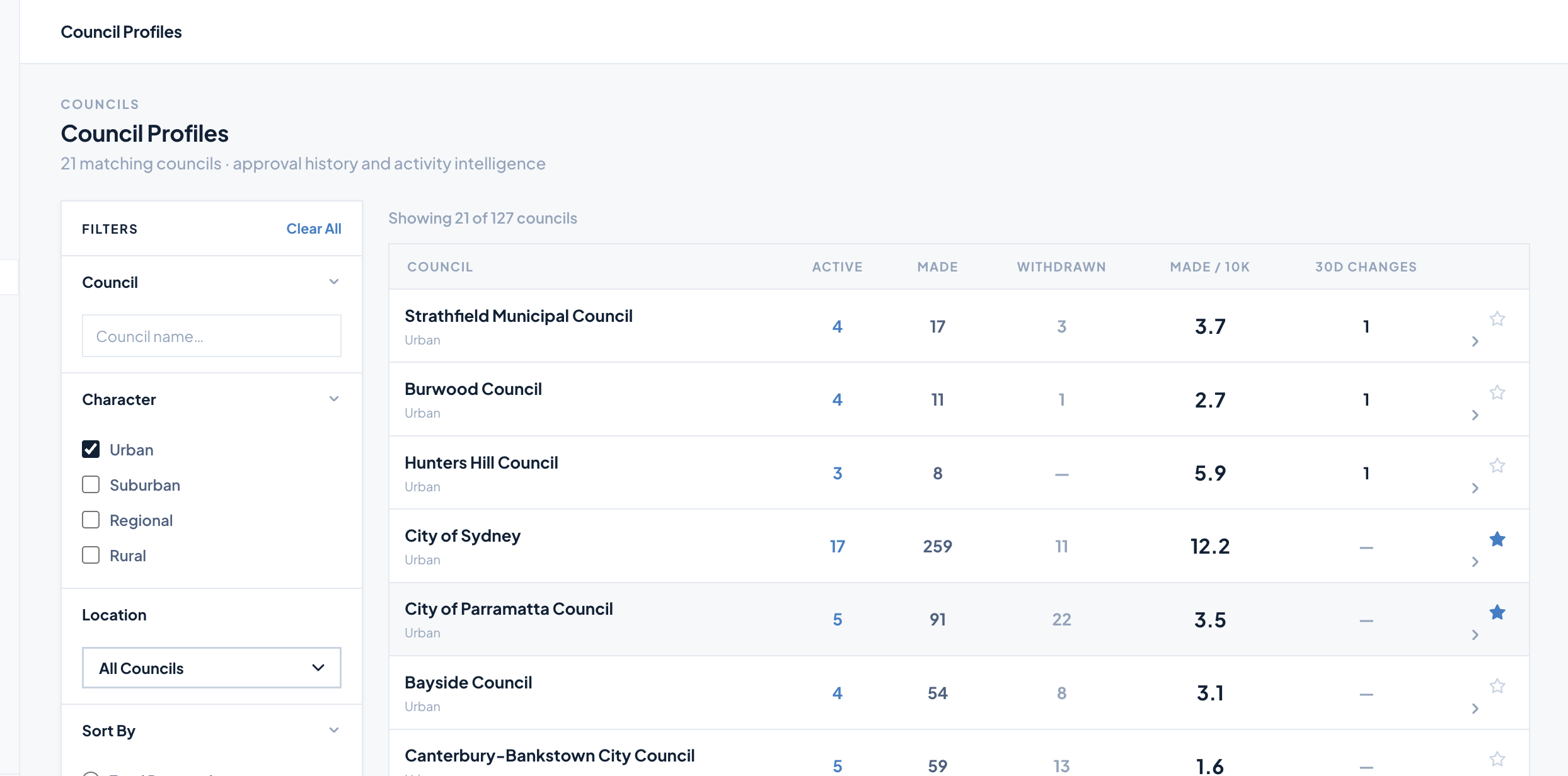Unstar City of Sydney favorite

[x=1497, y=539]
